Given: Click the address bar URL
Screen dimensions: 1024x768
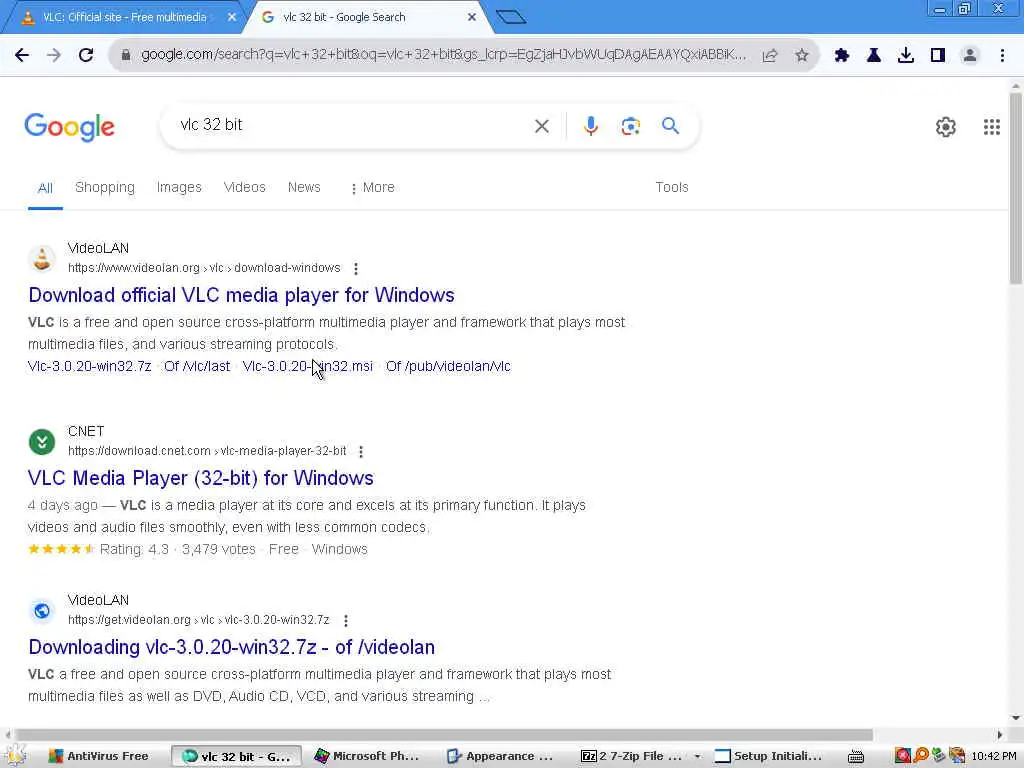Looking at the screenshot, I should [x=443, y=55].
